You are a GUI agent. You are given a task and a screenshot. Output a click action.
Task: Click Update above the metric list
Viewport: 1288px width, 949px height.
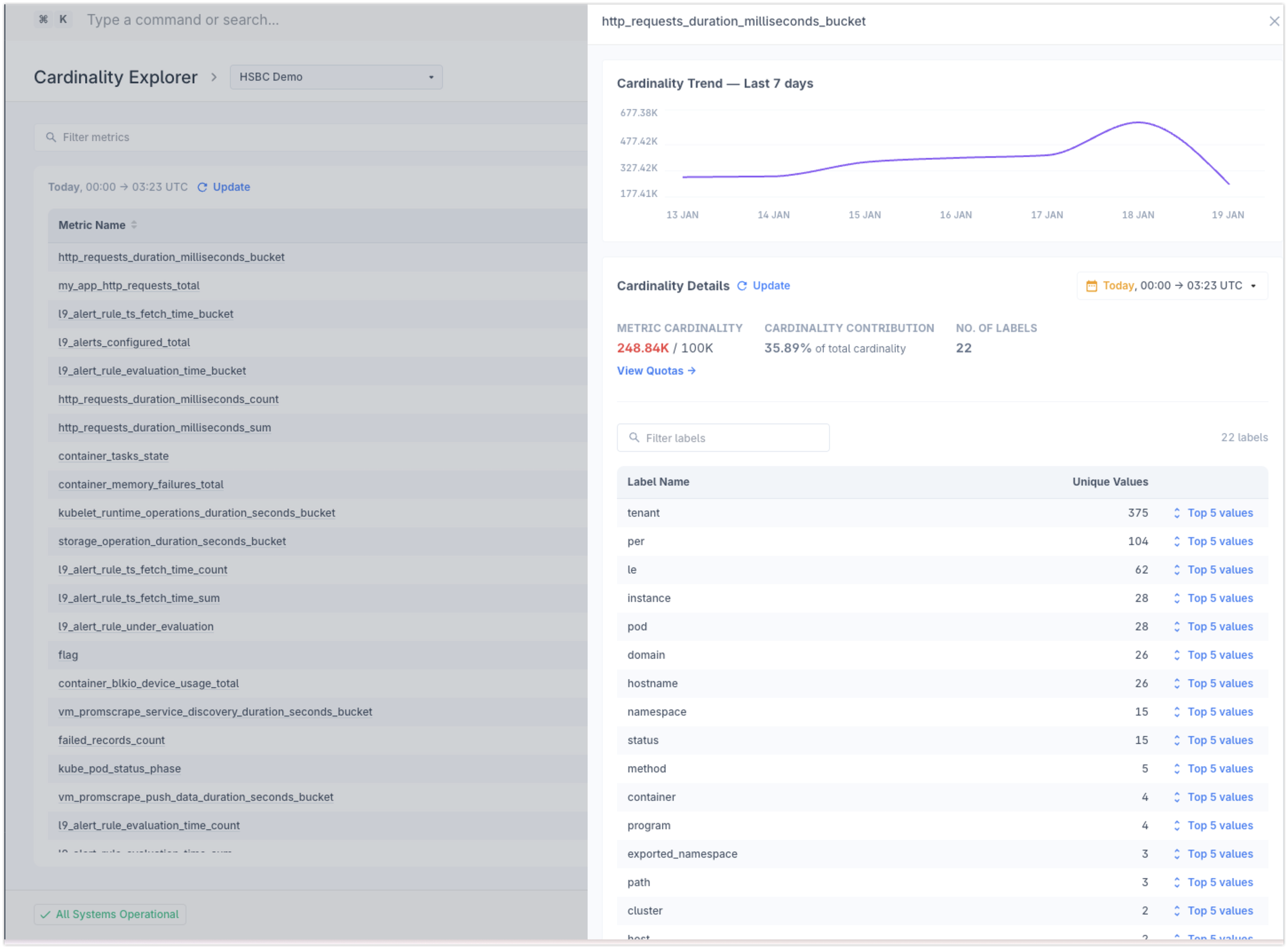(232, 187)
